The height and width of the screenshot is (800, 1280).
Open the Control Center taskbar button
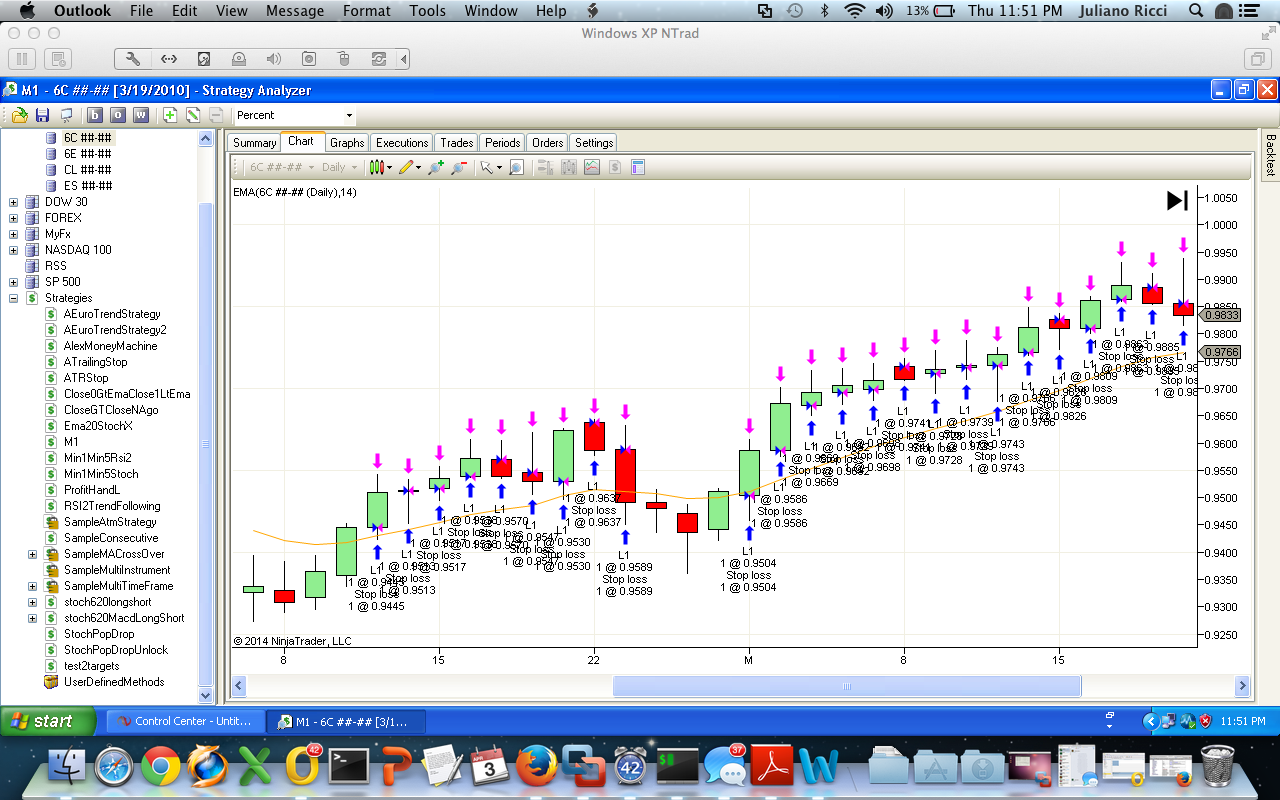[185, 721]
